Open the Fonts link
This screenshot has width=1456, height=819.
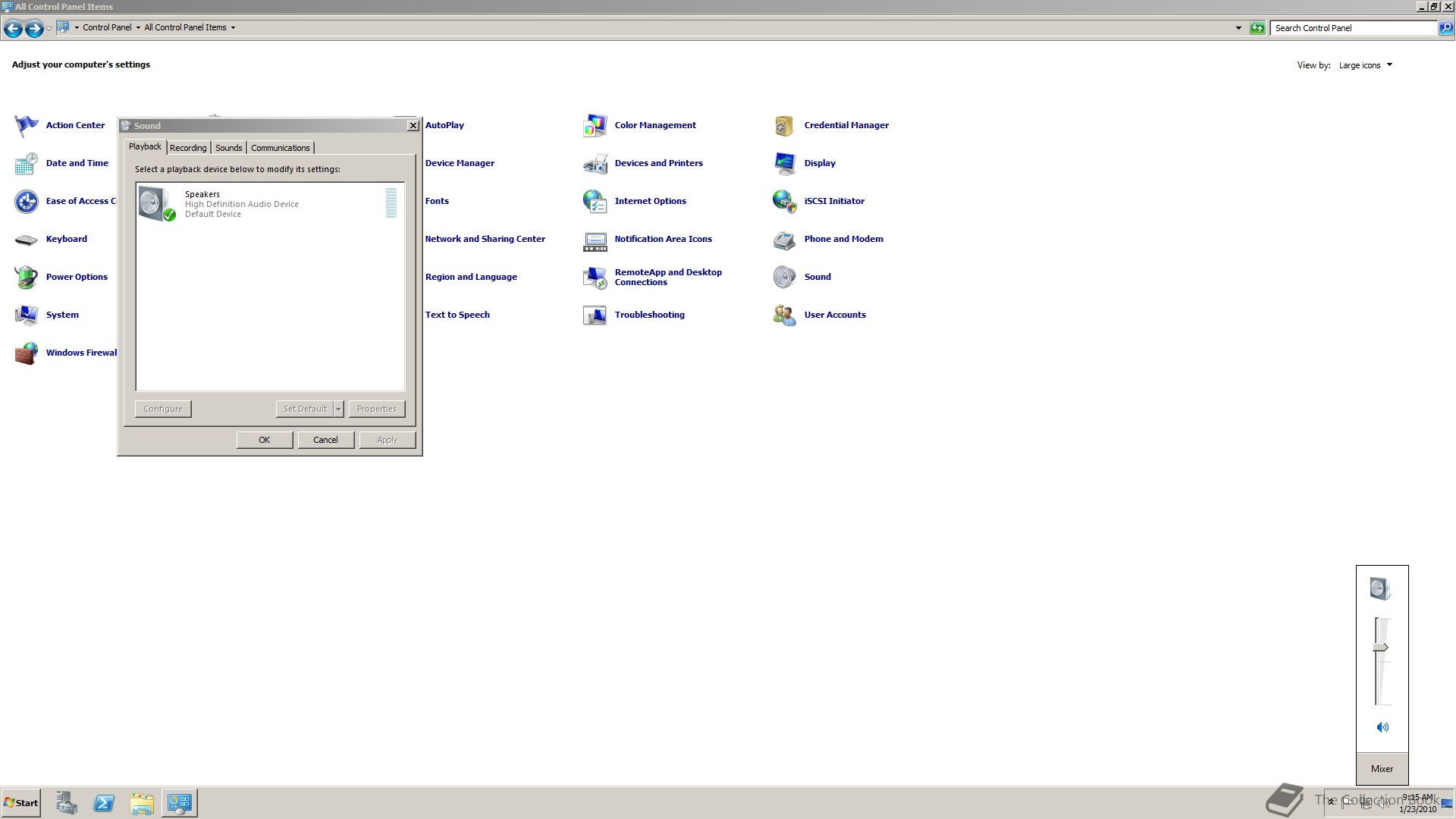click(x=437, y=201)
